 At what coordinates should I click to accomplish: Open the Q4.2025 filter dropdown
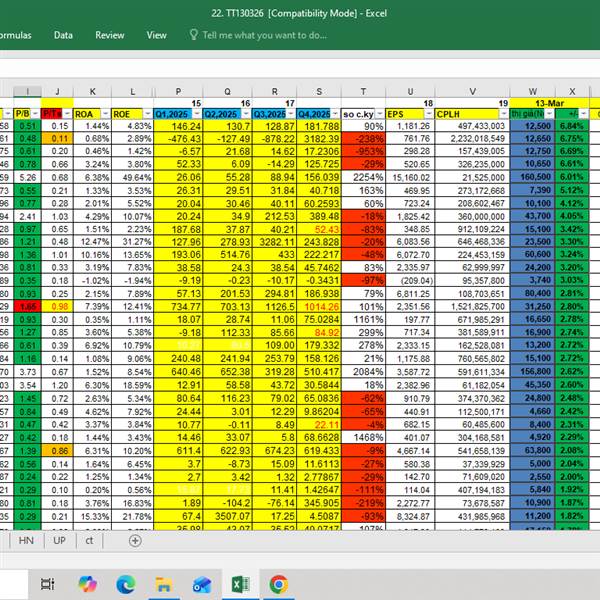(335, 114)
